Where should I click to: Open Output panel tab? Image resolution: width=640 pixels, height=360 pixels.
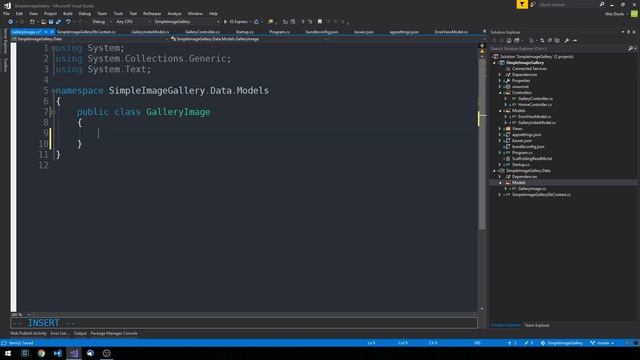(80, 333)
